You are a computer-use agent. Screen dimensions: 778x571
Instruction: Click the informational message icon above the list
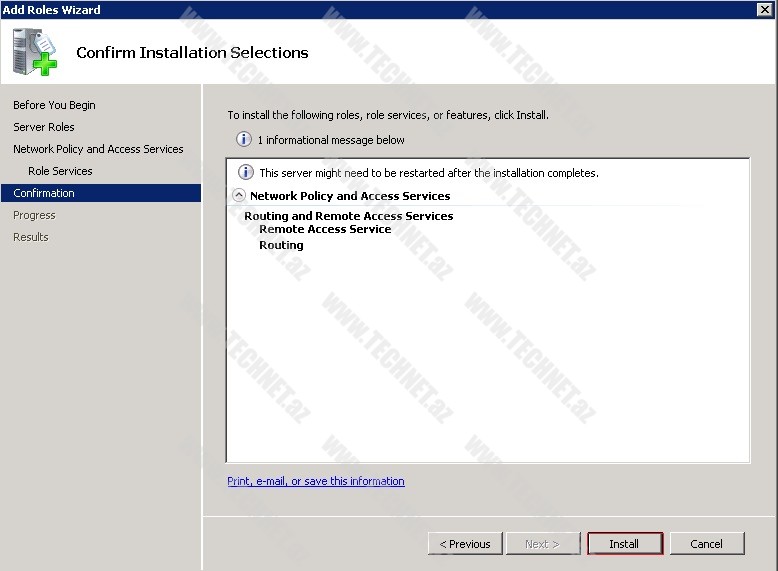tap(243, 140)
